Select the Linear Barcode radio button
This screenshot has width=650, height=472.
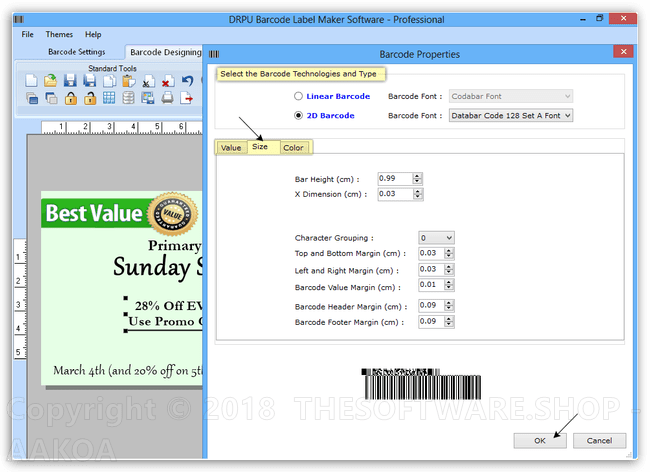[x=298, y=97]
